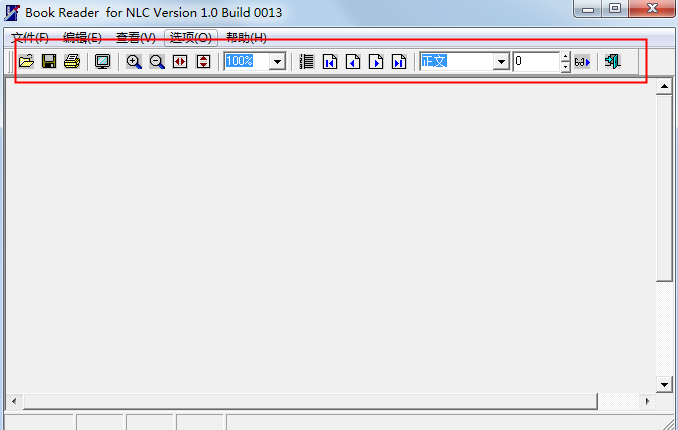Viewport: 678px width, 430px height.
Task: Fit page to width icon
Action: (x=180, y=61)
